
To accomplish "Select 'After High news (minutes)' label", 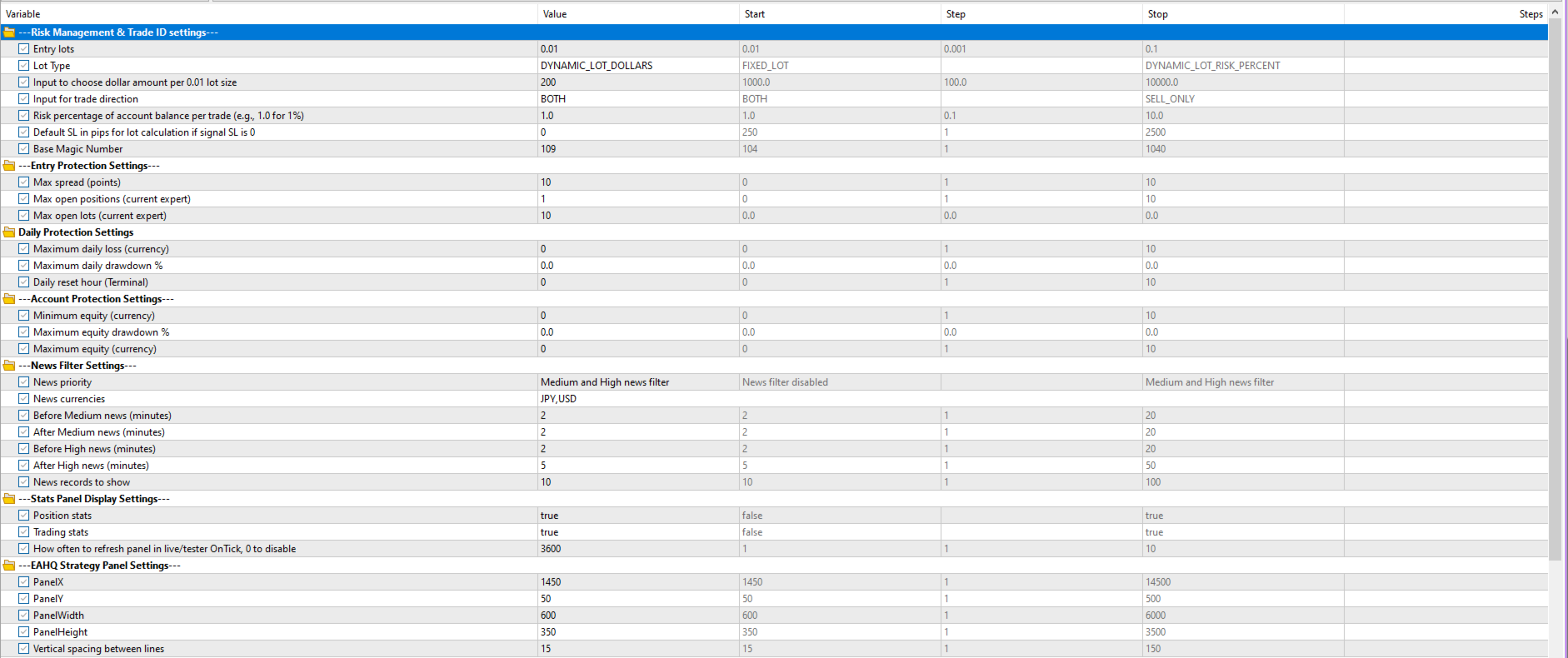I will (91, 466).
